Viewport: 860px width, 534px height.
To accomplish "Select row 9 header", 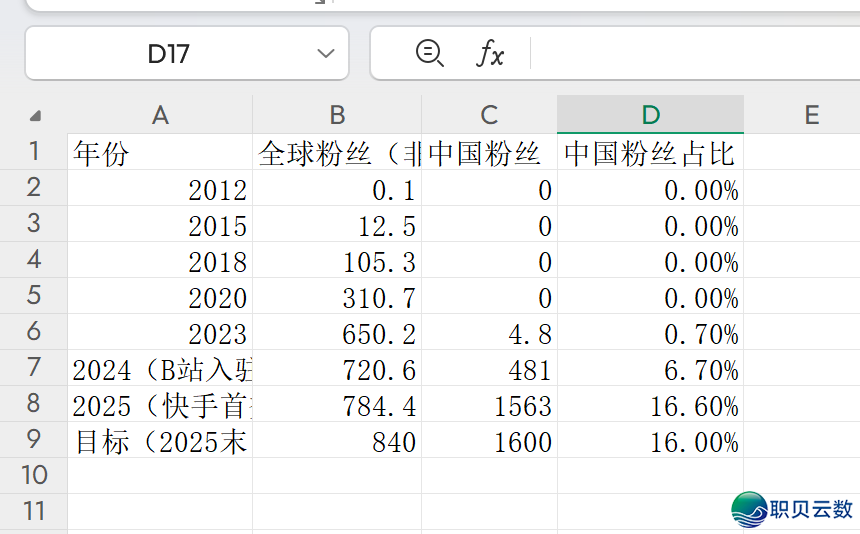I will 34,440.
